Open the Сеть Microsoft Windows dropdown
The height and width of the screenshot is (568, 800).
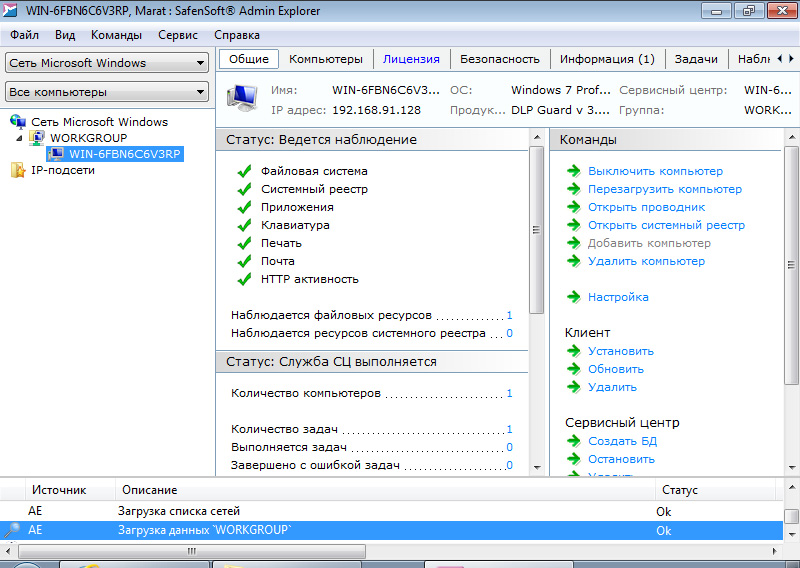107,63
